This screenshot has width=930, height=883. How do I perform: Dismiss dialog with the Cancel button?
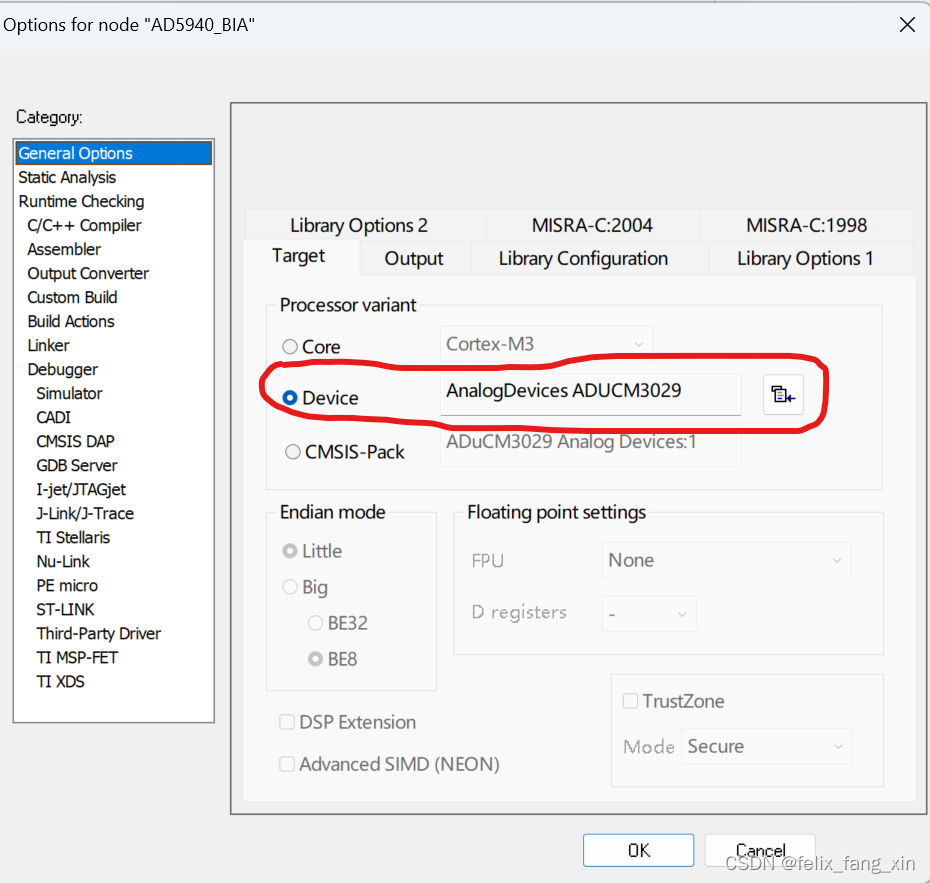point(760,850)
